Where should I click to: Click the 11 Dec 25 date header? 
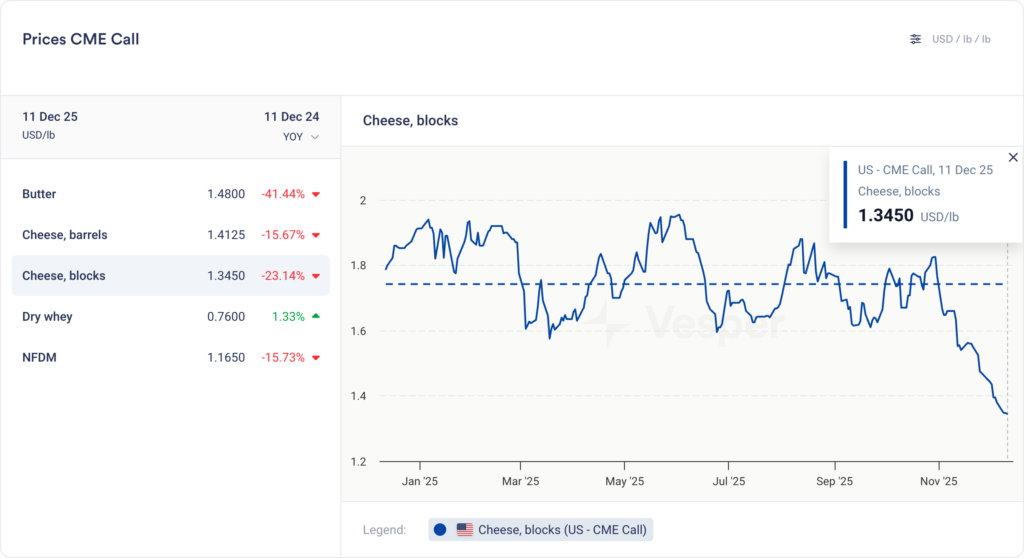(50, 117)
